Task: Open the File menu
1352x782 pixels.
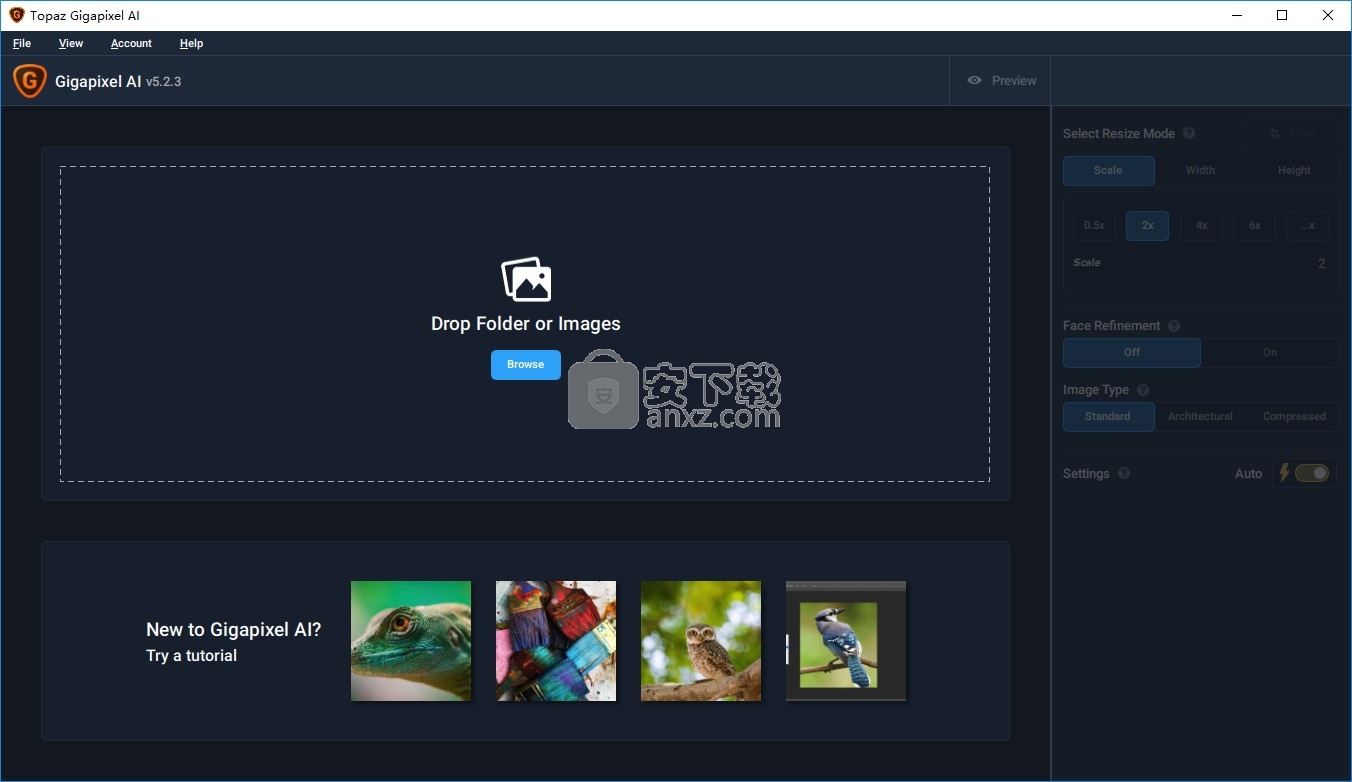Action: tap(22, 43)
